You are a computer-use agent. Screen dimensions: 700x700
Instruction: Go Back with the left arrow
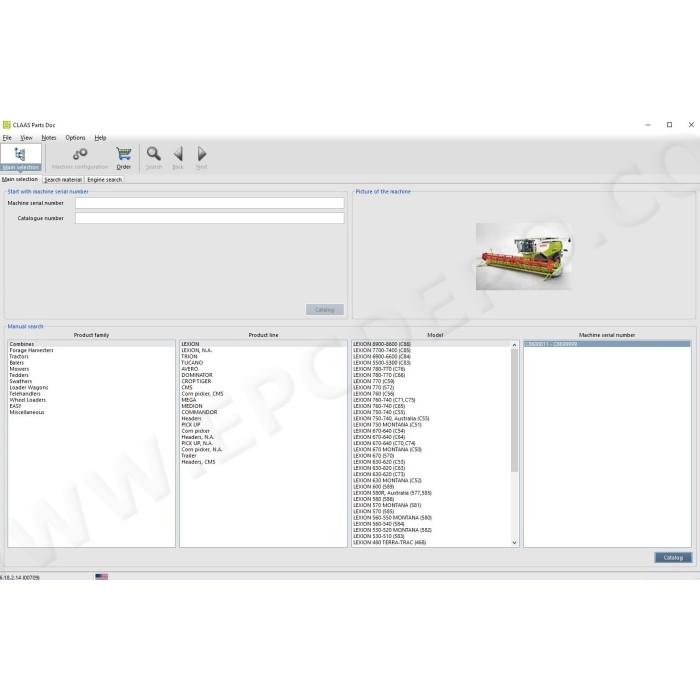[x=178, y=157]
